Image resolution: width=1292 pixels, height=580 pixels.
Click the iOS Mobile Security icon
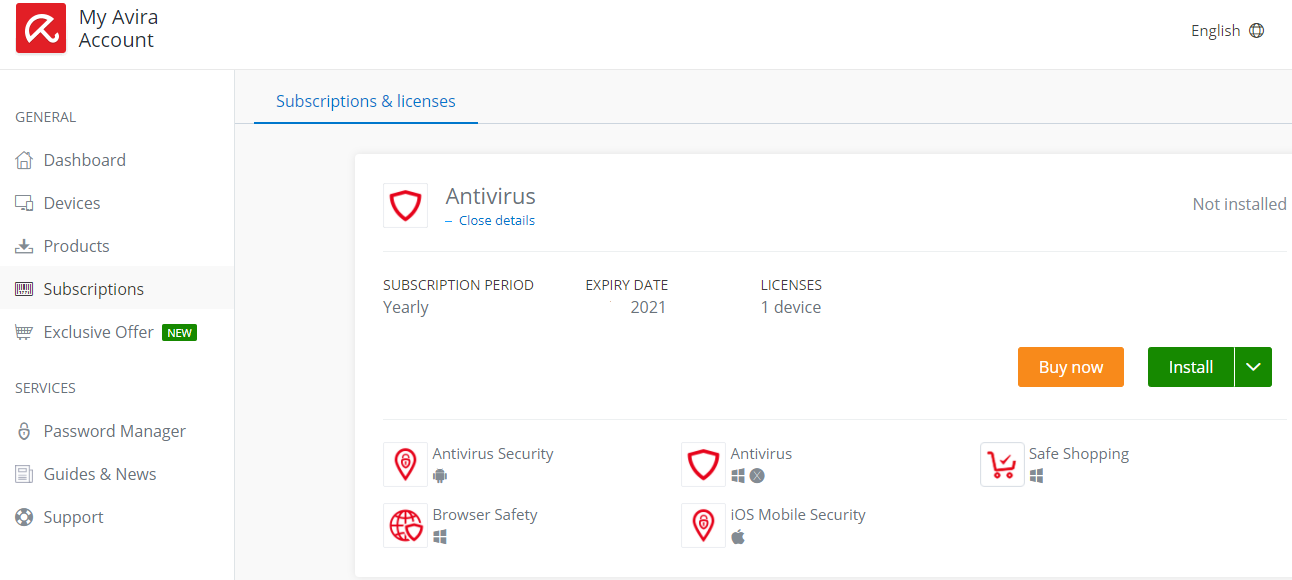pyautogui.click(x=704, y=525)
